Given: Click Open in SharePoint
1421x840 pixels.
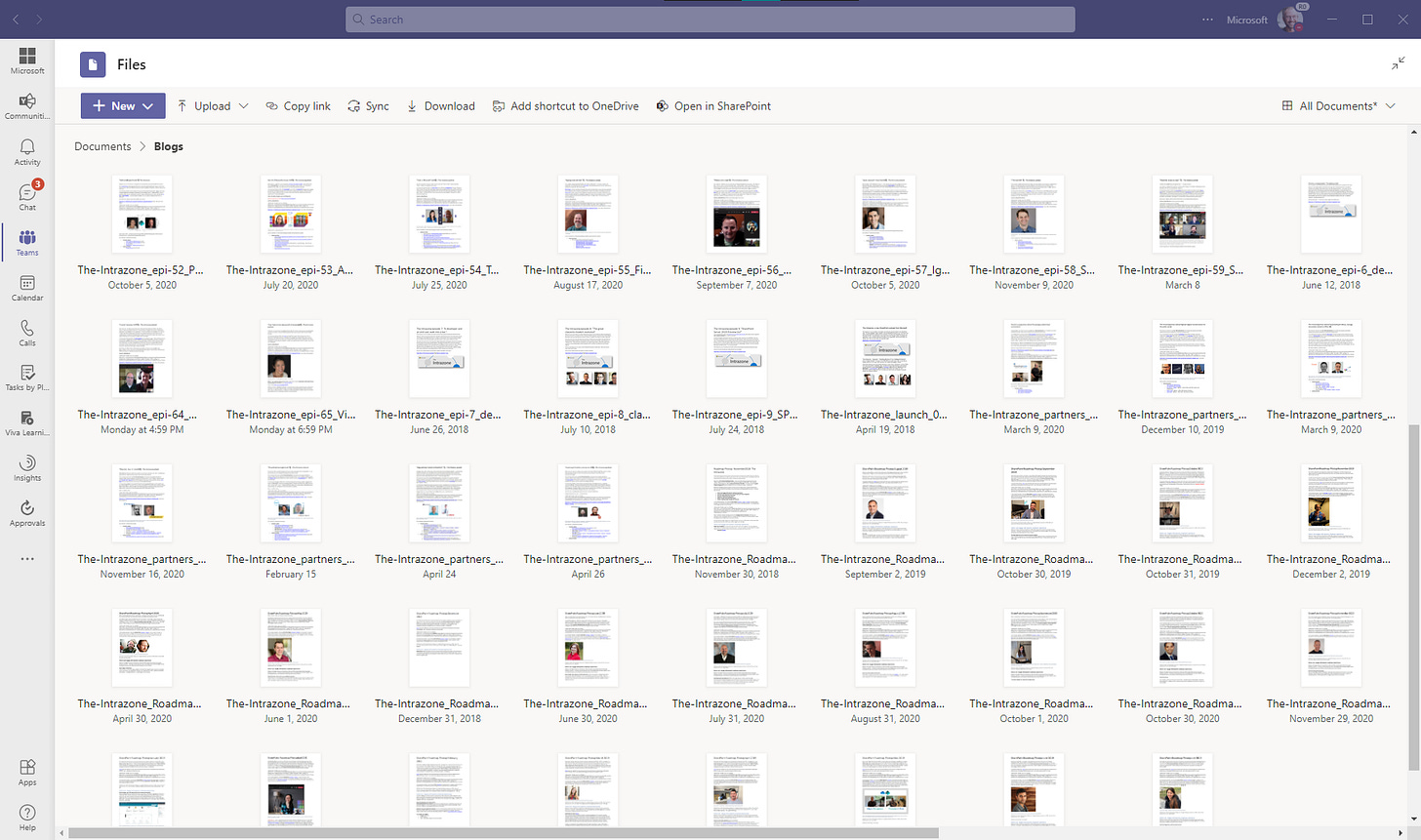Looking at the screenshot, I should pos(713,106).
